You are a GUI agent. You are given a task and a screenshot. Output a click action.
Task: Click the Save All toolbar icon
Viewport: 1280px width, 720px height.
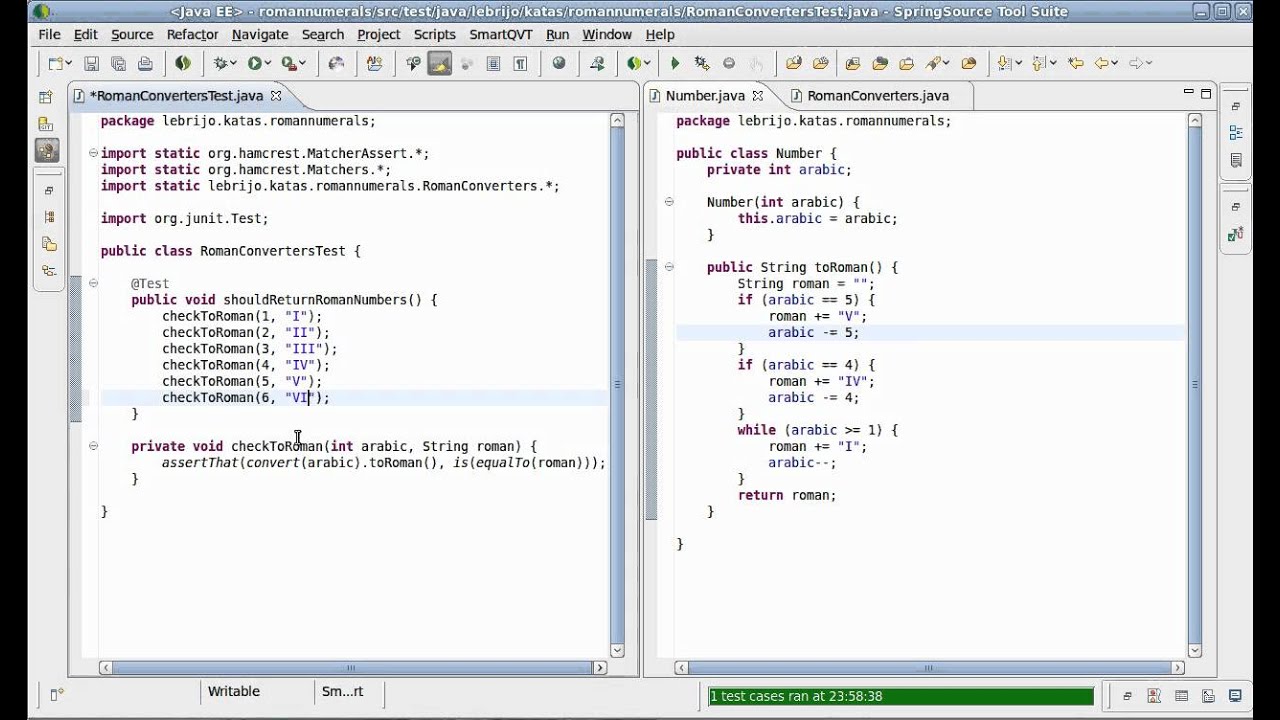(118, 63)
